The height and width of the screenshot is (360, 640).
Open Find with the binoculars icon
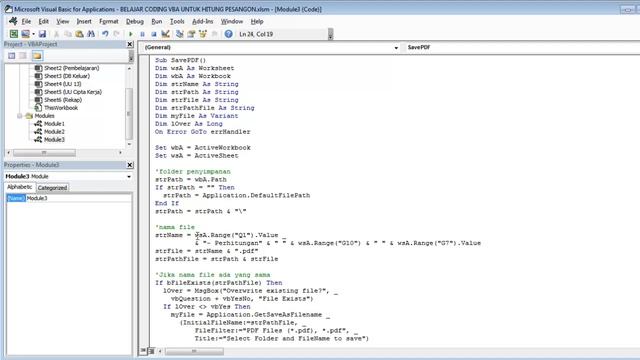pyautogui.click(x=91, y=34)
